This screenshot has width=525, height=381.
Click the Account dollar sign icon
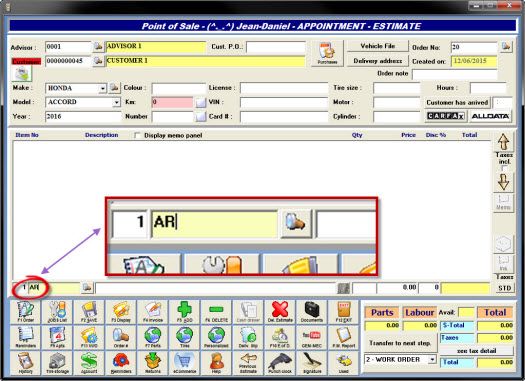tap(89, 363)
